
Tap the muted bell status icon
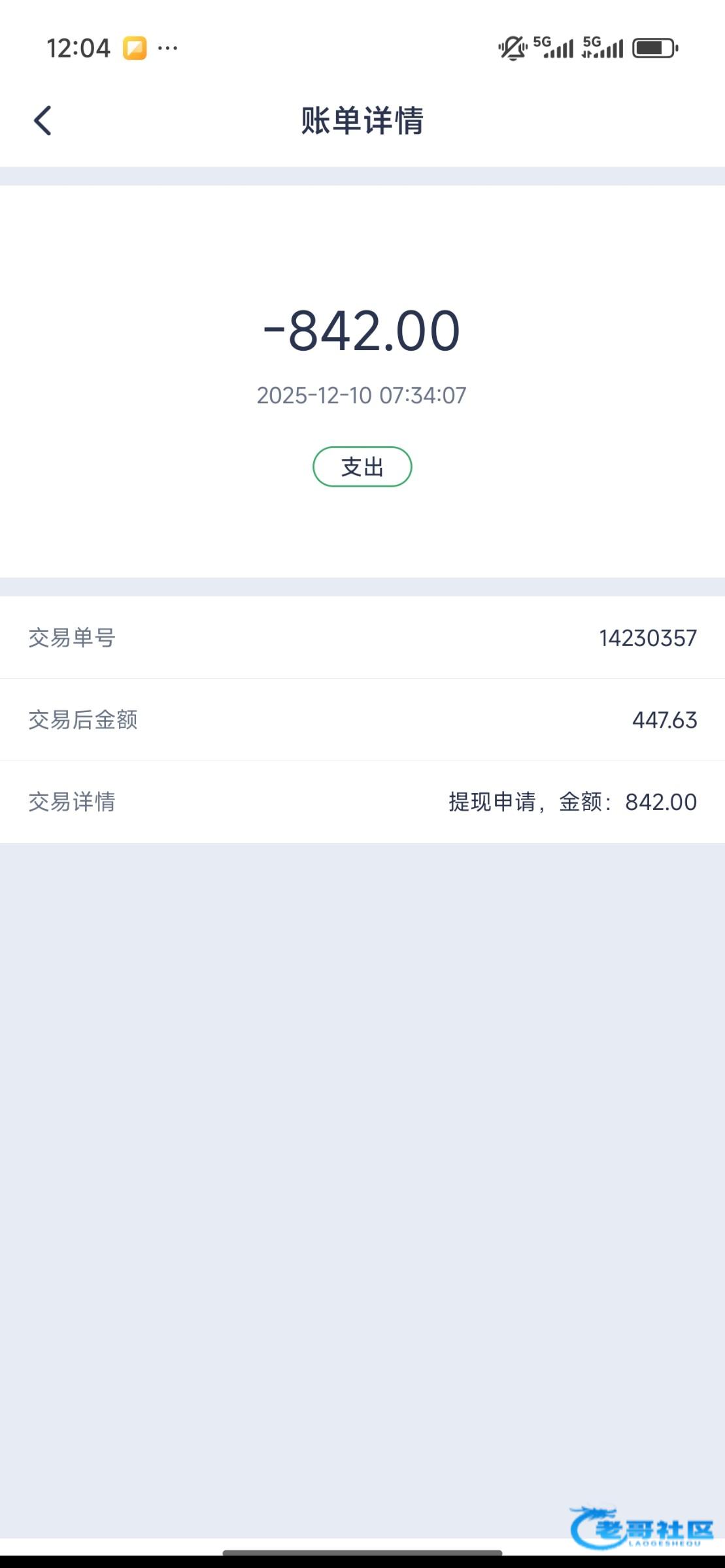pyautogui.click(x=513, y=48)
